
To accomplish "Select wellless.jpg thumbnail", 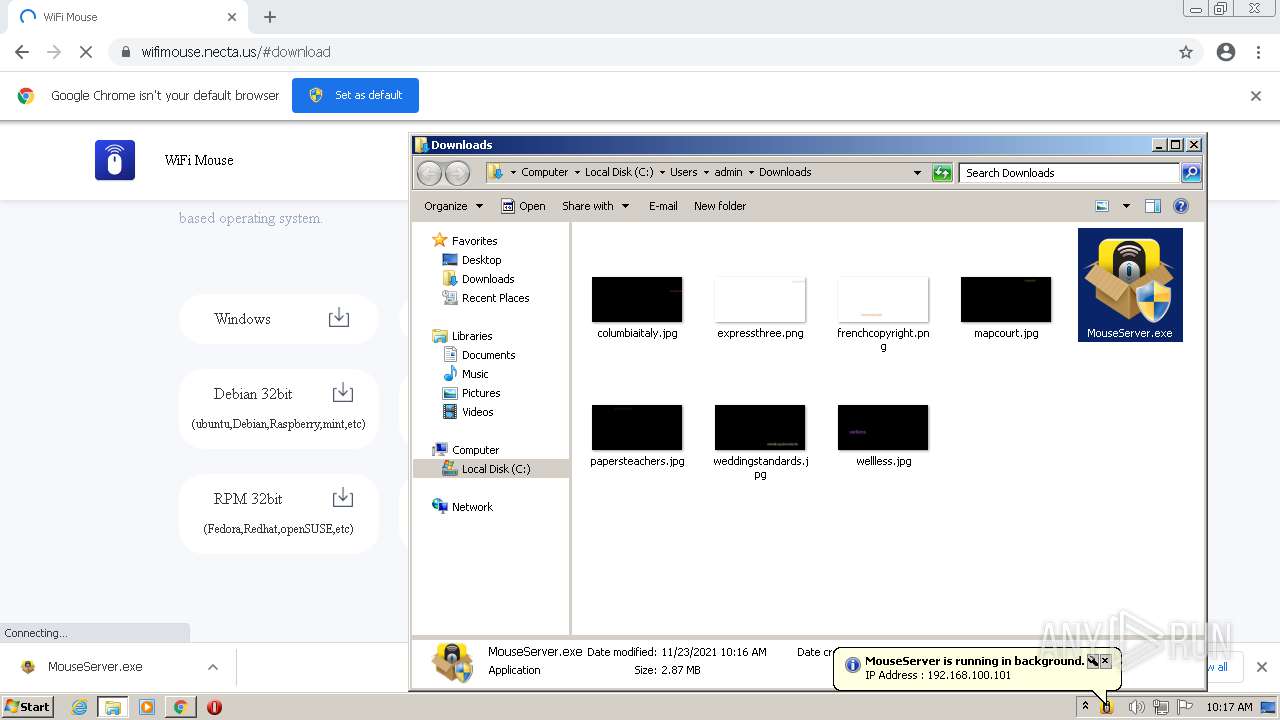I will 883,428.
